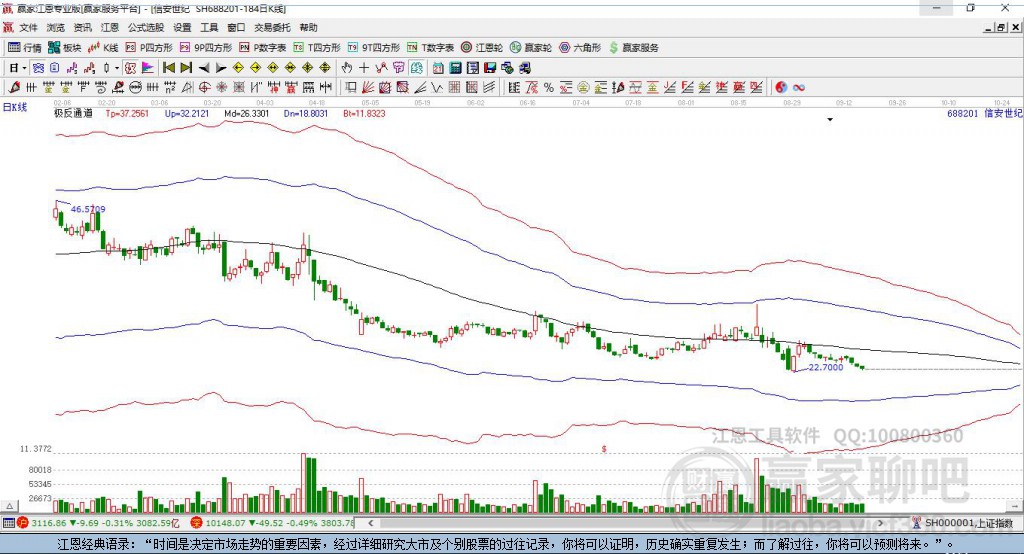Screen dimensions: 1024x554
Task: Select the red pencil drawing tool
Action: point(14,88)
